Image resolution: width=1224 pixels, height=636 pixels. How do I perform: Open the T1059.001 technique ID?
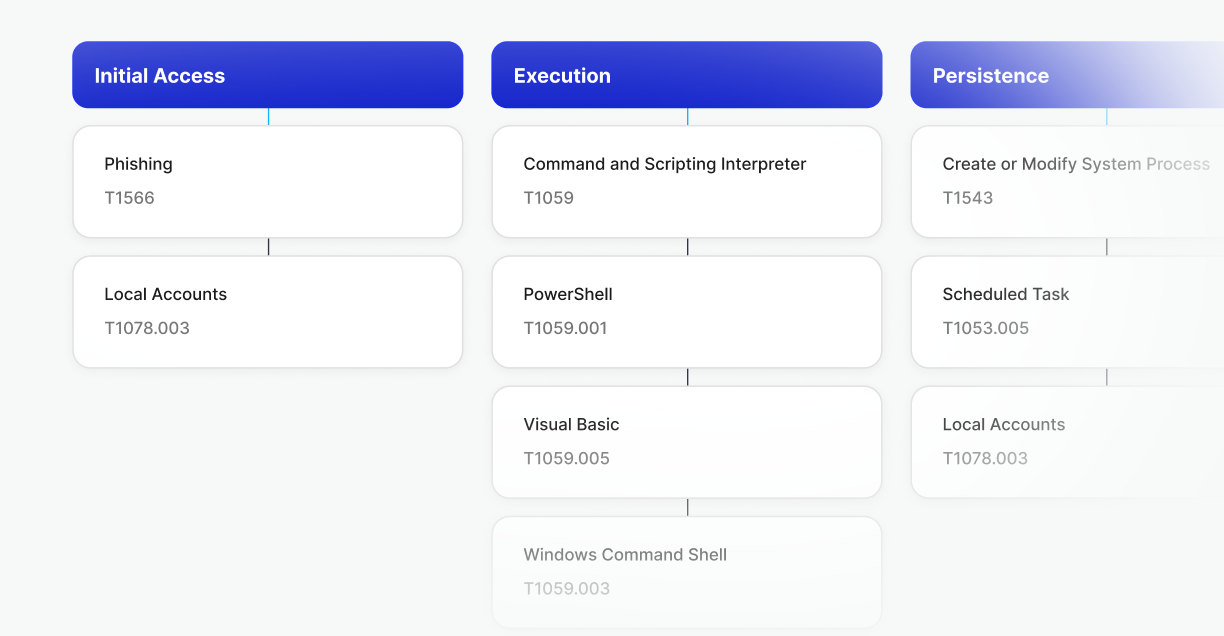pyautogui.click(x=565, y=328)
